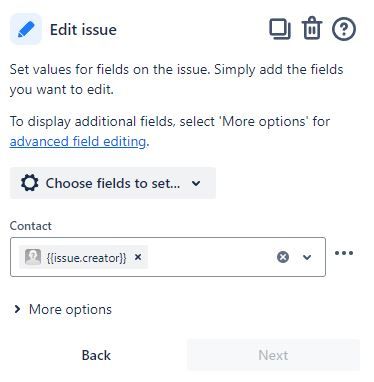Select the {{issue.creator}} chip text
Image resolution: width=374 pixels, height=382 pixels.
tap(87, 258)
